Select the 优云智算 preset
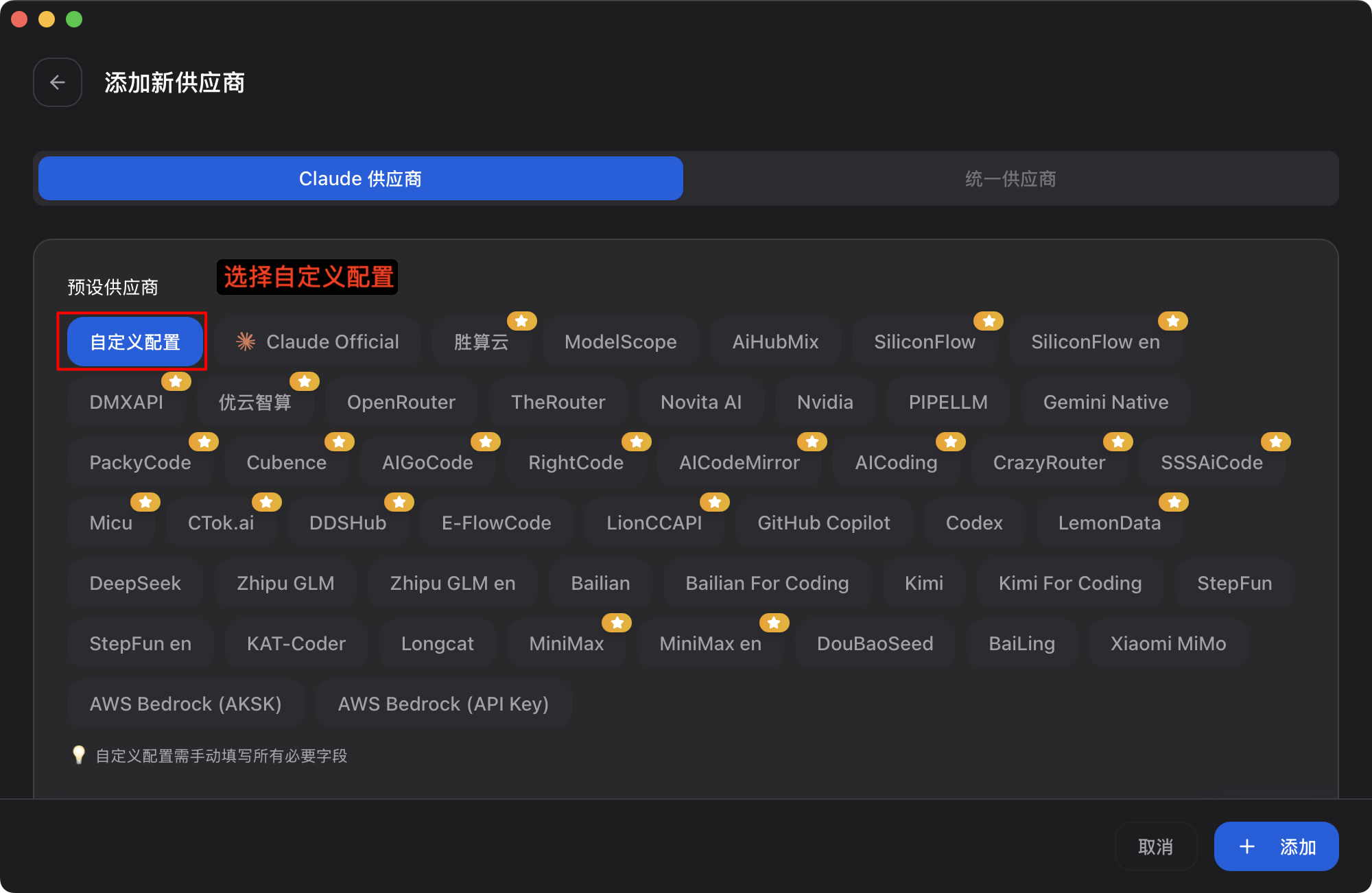1372x893 pixels. coord(255,402)
